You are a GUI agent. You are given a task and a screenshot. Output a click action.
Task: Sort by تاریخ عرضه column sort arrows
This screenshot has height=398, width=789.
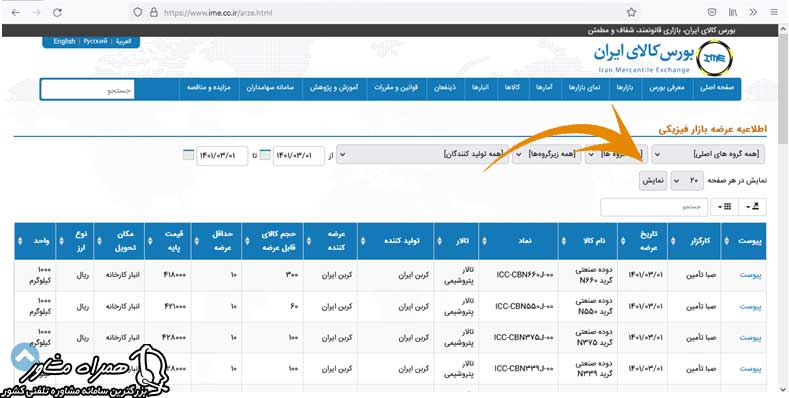(622, 241)
